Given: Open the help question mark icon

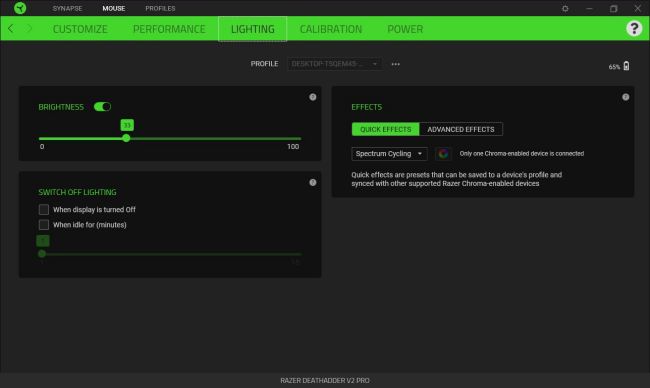Looking at the screenshot, I should tap(634, 28).
